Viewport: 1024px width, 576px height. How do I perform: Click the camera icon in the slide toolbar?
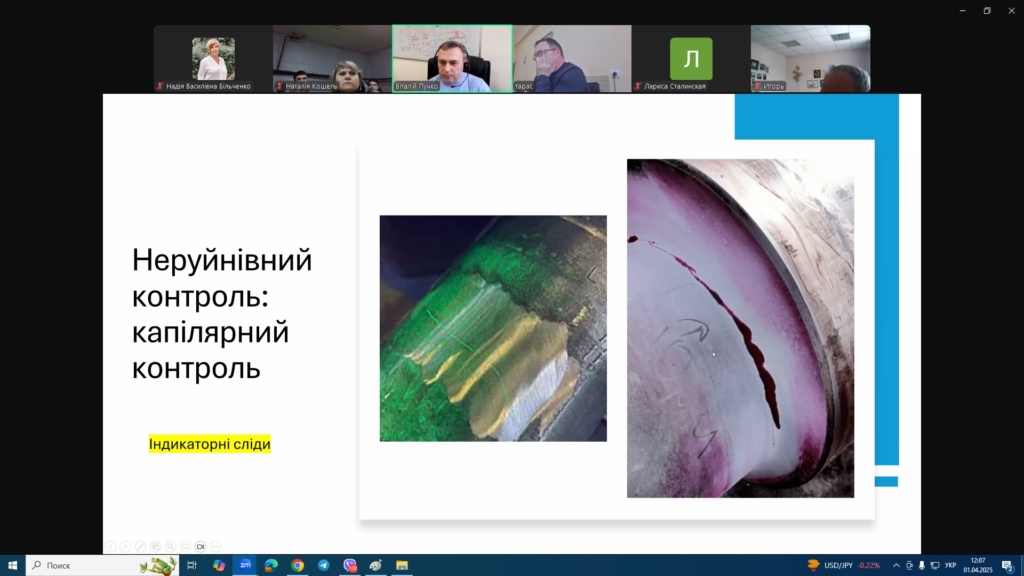point(201,546)
